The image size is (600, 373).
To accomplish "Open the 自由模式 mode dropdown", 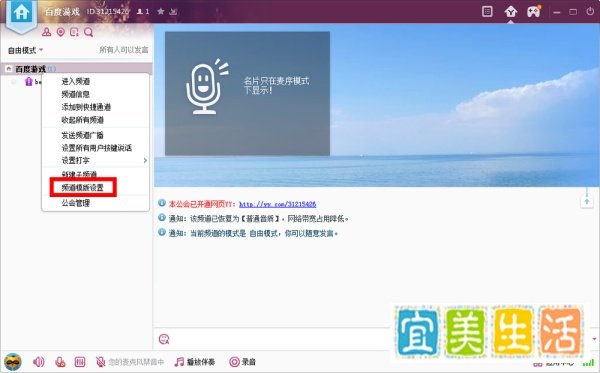I will coord(25,50).
